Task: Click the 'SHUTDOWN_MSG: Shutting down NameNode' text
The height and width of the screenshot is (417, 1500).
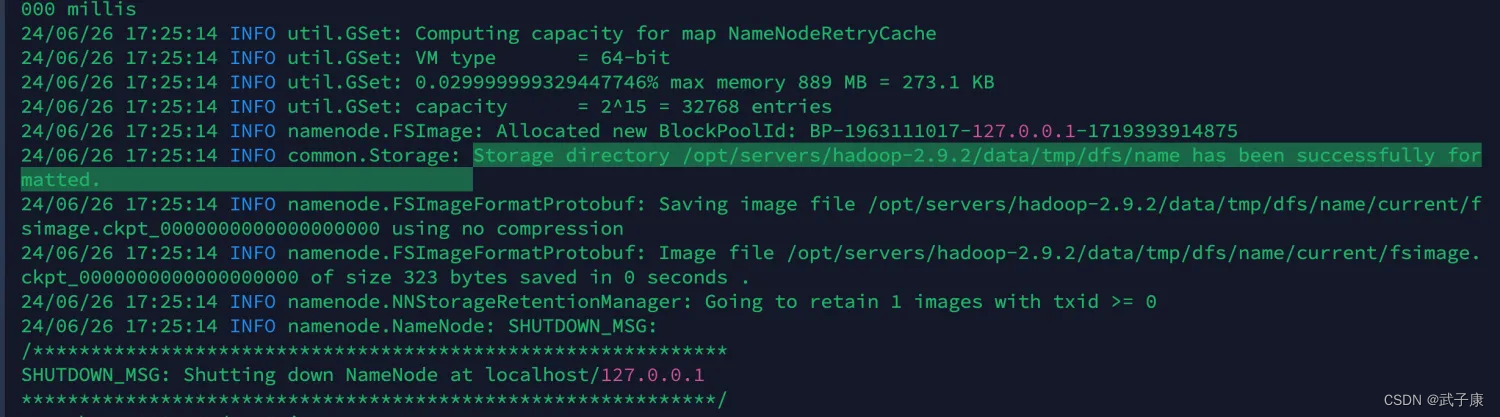Action: click(x=229, y=376)
